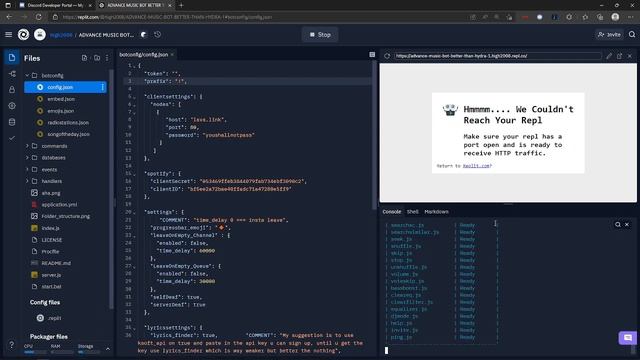Search the console output

pyautogui.click(x=618, y=224)
